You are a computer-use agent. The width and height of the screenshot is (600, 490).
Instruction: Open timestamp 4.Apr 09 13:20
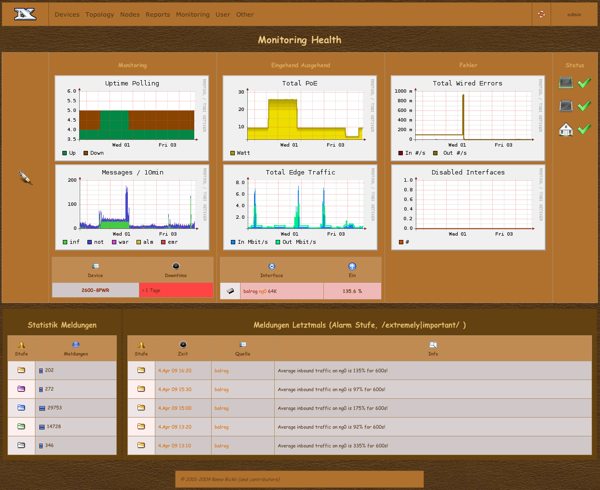click(175, 427)
